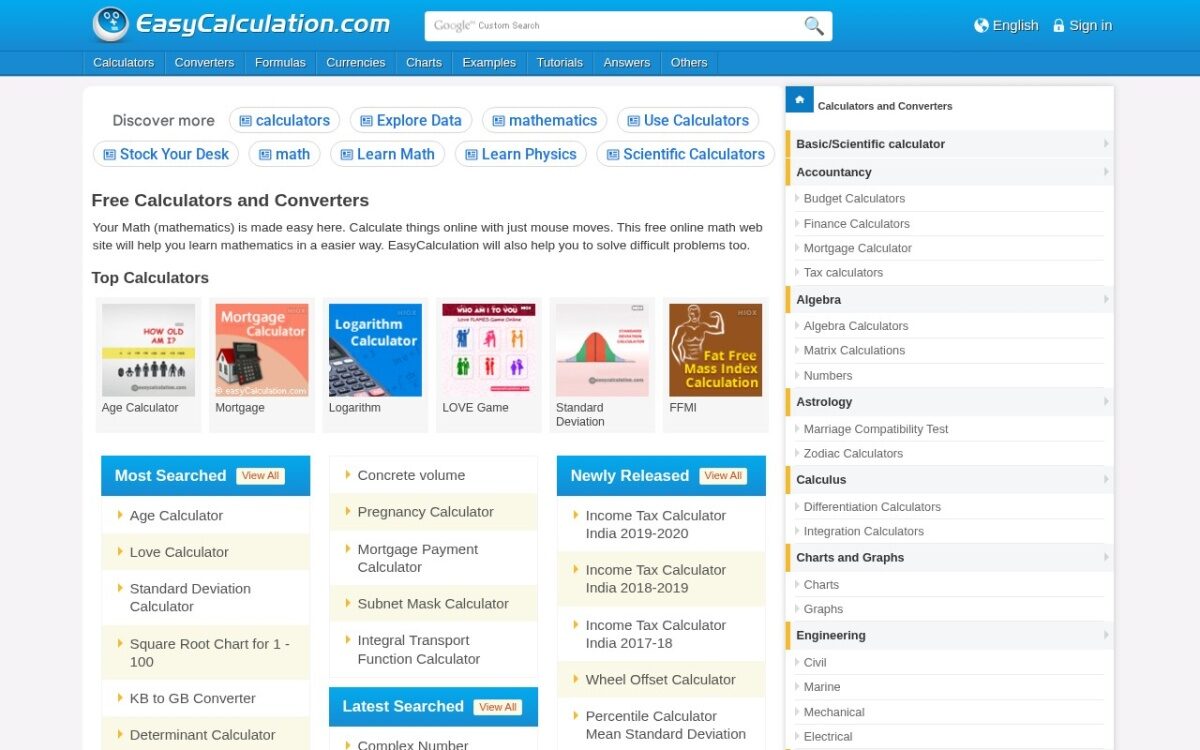Image resolution: width=1200 pixels, height=750 pixels.
Task: Click the 'Explore Data' discover chip
Action: coord(411,121)
